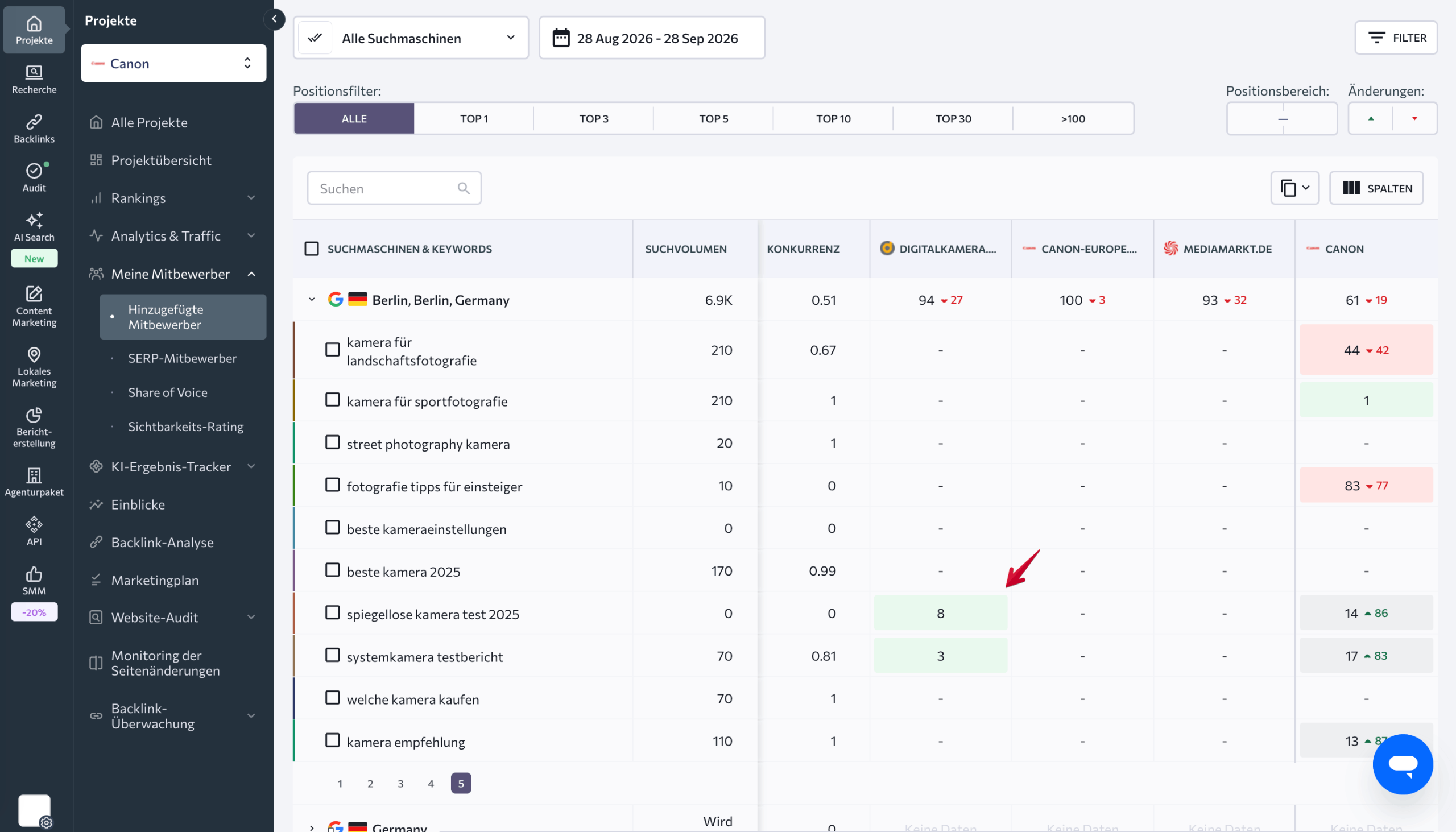Screen dimensions: 1456x832
Task: Go to pagination page 4
Action: pos(431,784)
